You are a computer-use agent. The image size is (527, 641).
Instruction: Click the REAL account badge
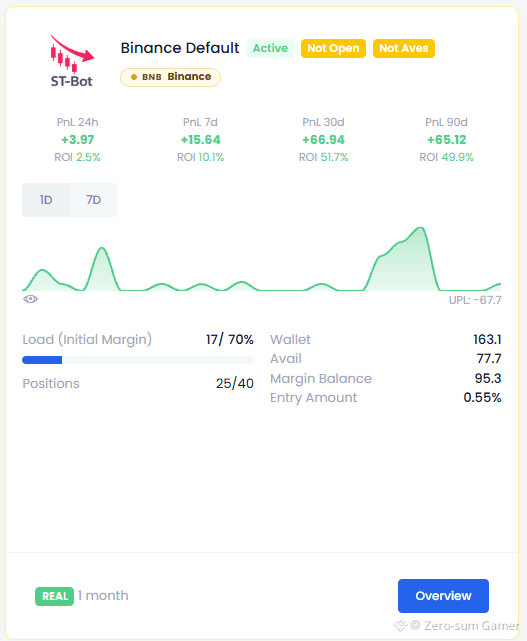point(54,596)
